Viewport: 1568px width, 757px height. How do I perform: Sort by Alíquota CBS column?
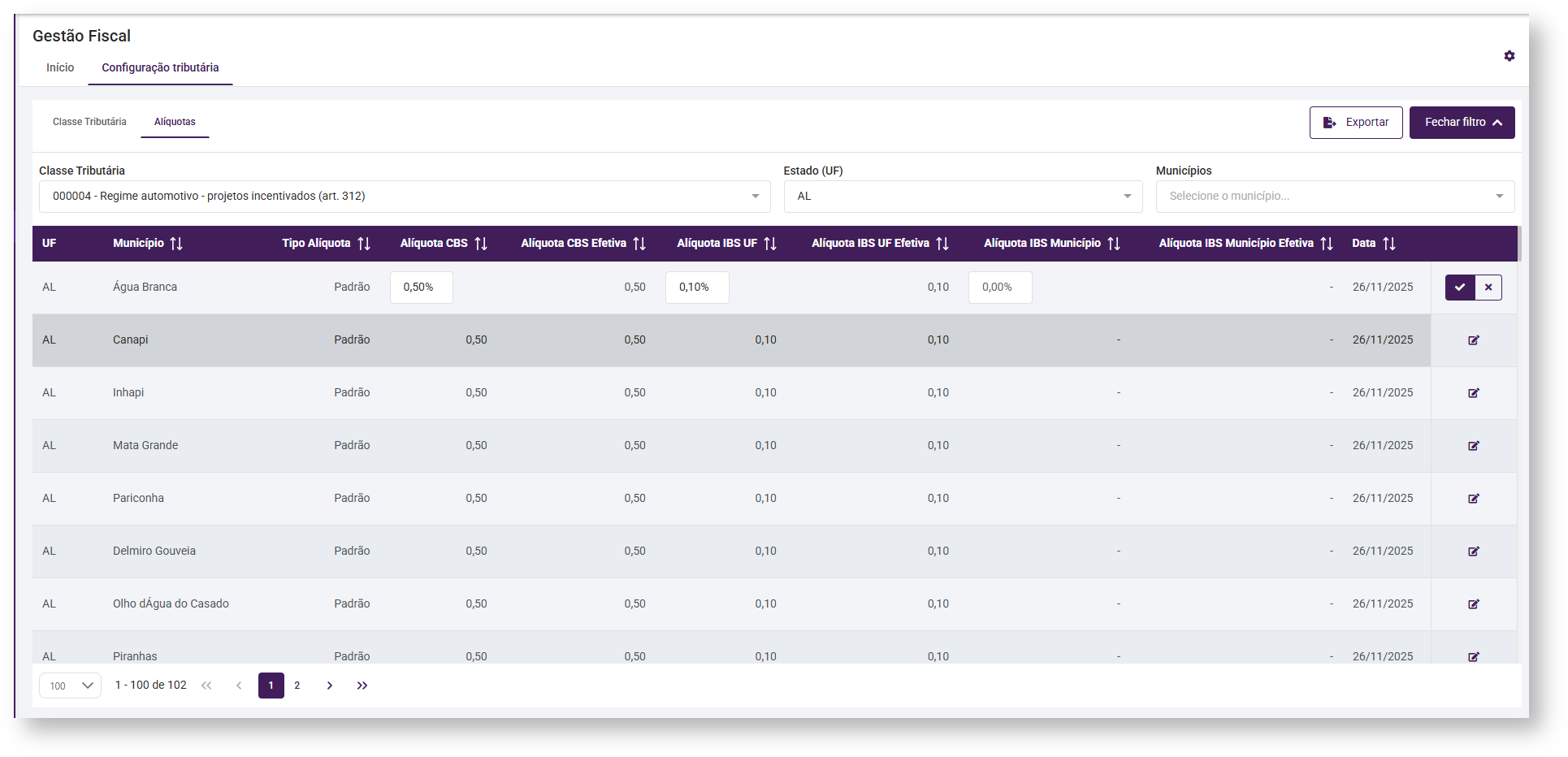pos(481,244)
